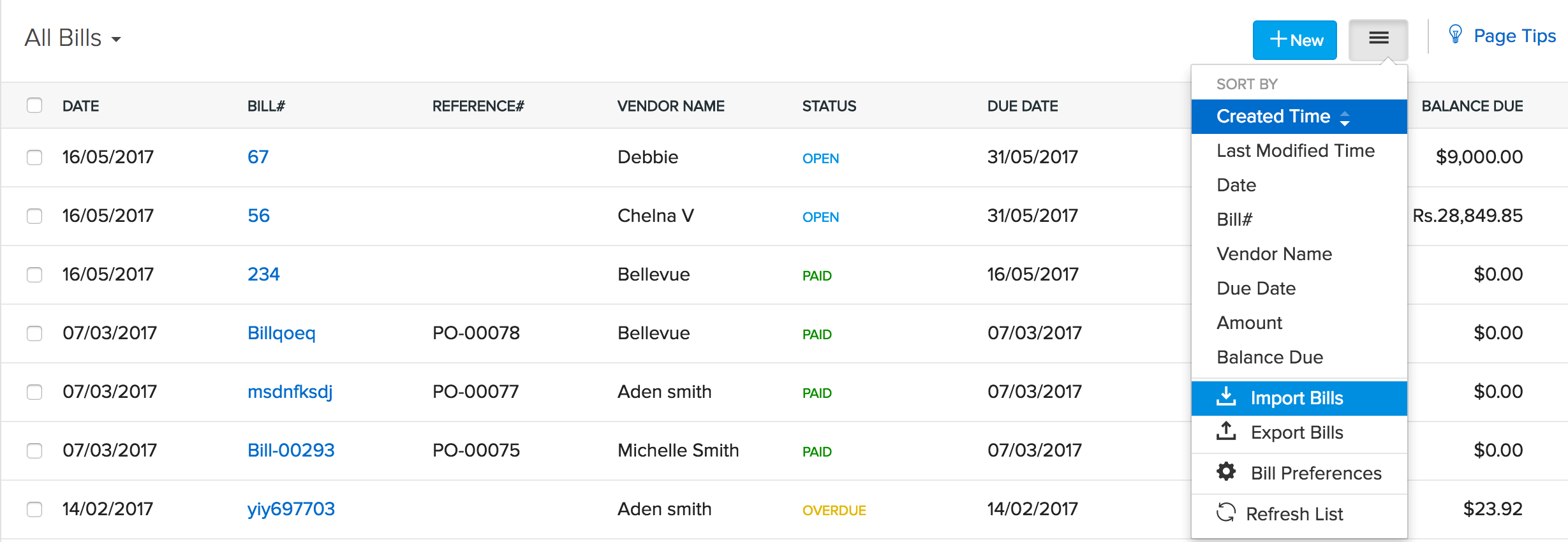
Task: Click the hamburger menu icon button
Action: click(1378, 39)
